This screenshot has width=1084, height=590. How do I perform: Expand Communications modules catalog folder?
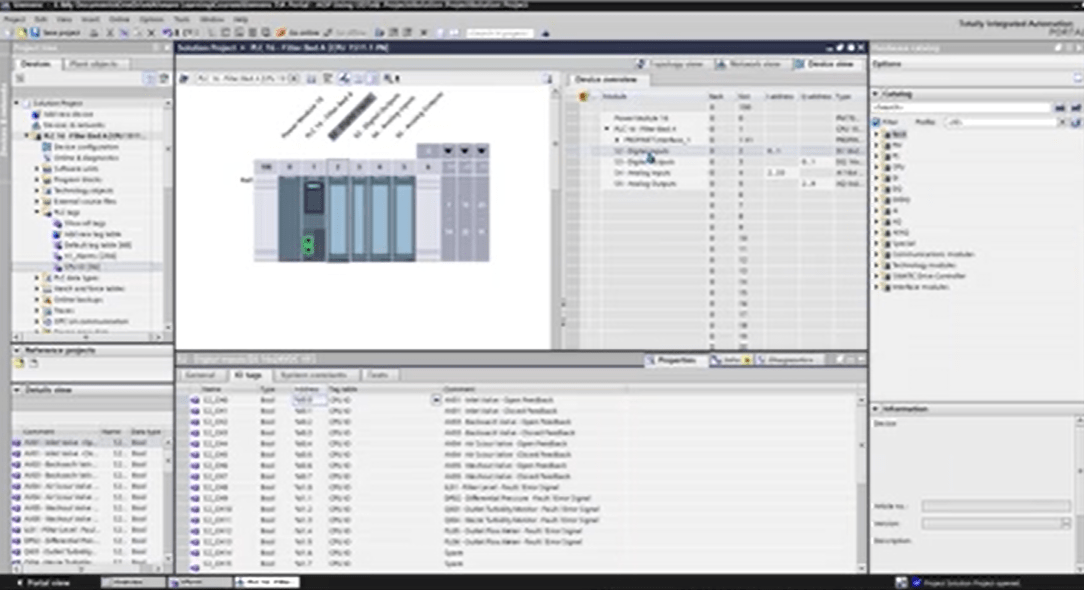(877, 254)
